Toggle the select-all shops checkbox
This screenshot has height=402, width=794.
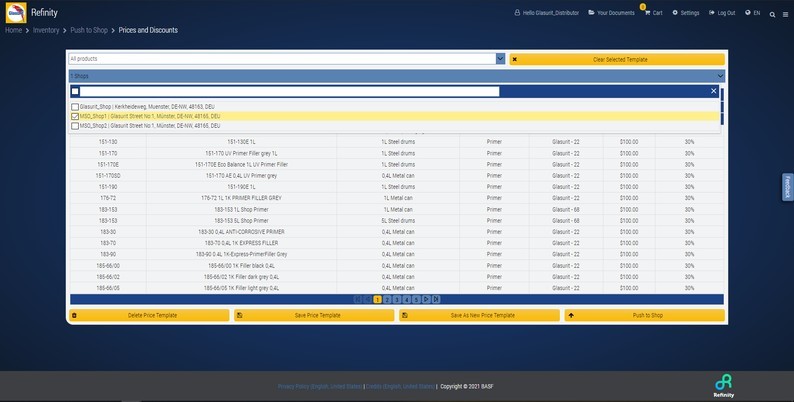(75, 91)
